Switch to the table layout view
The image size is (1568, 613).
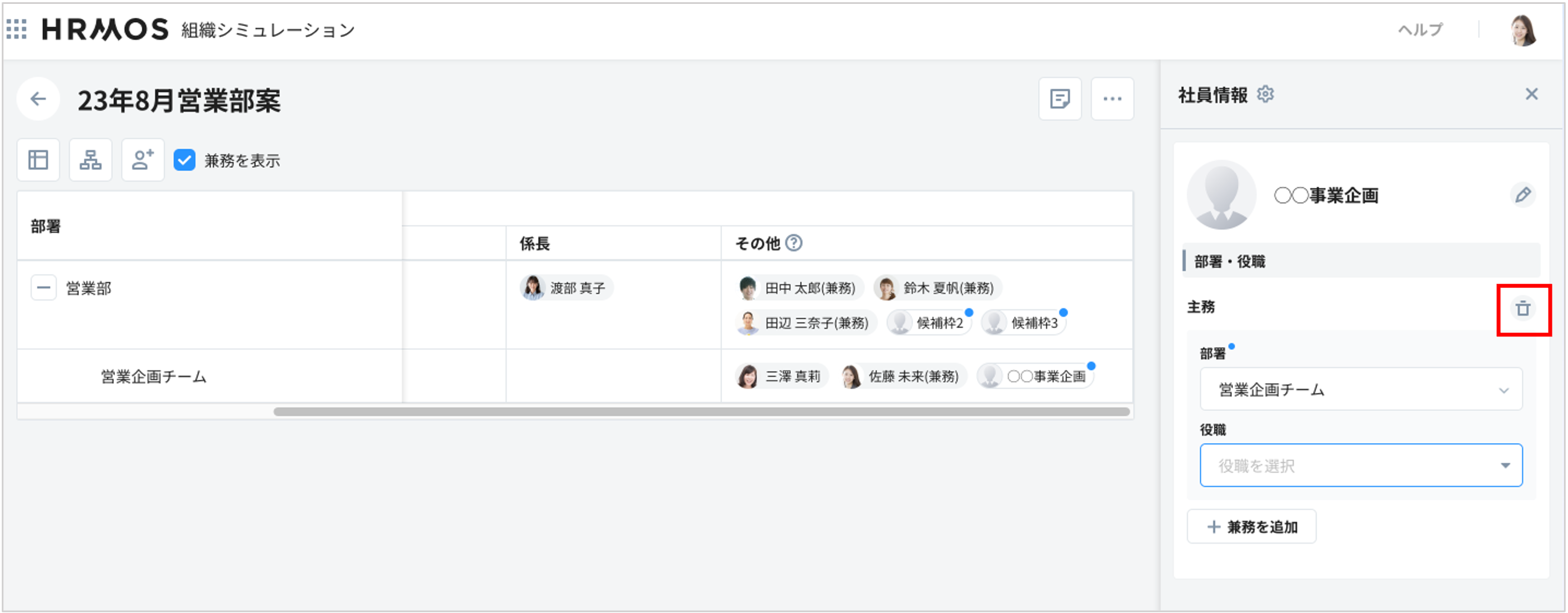tap(38, 159)
